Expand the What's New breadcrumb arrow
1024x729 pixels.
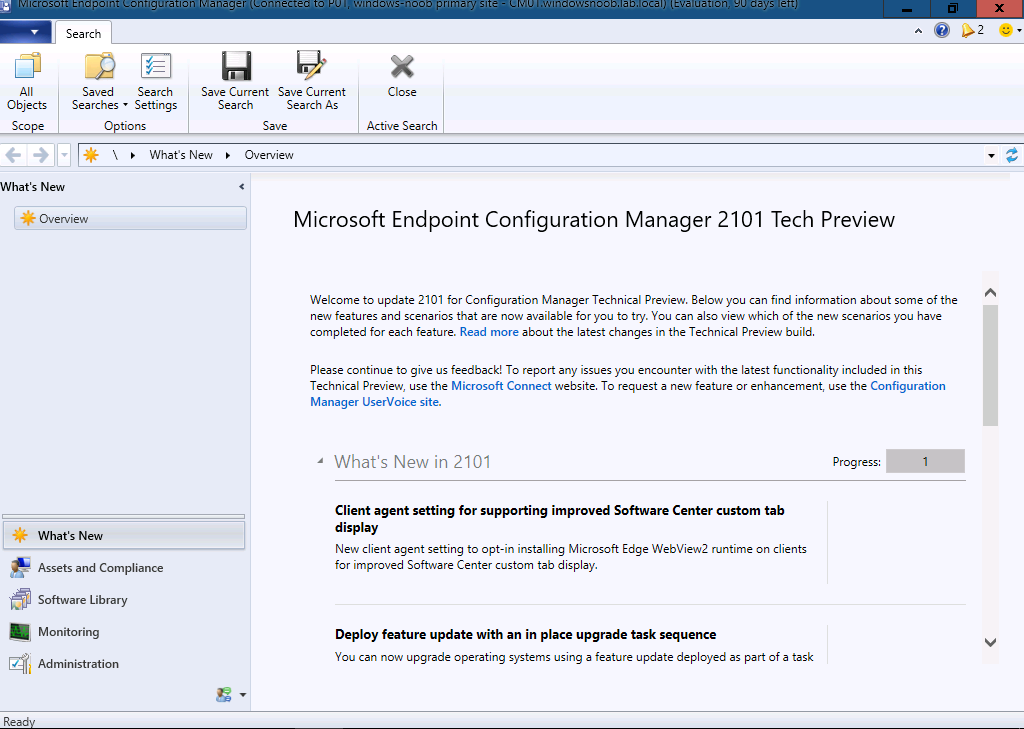tap(228, 155)
